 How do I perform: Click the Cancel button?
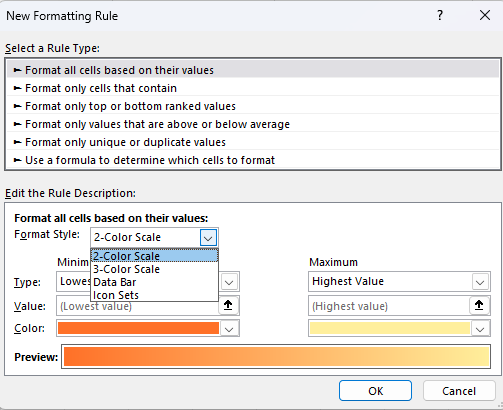(x=459, y=391)
